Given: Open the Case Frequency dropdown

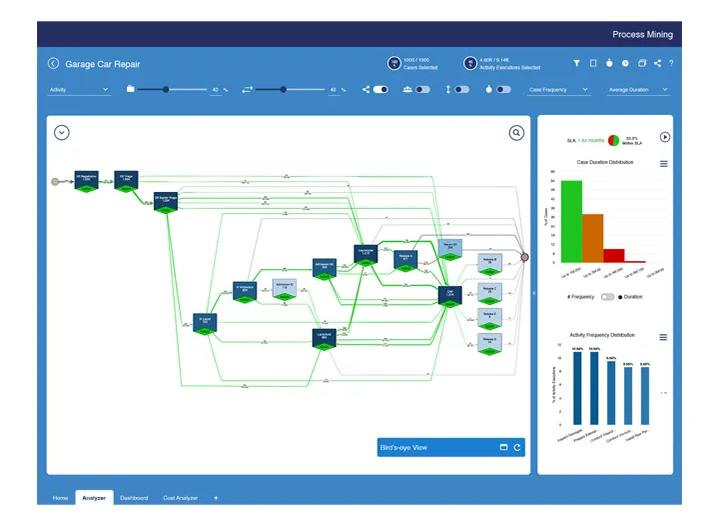Looking at the screenshot, I should [558, 90].
